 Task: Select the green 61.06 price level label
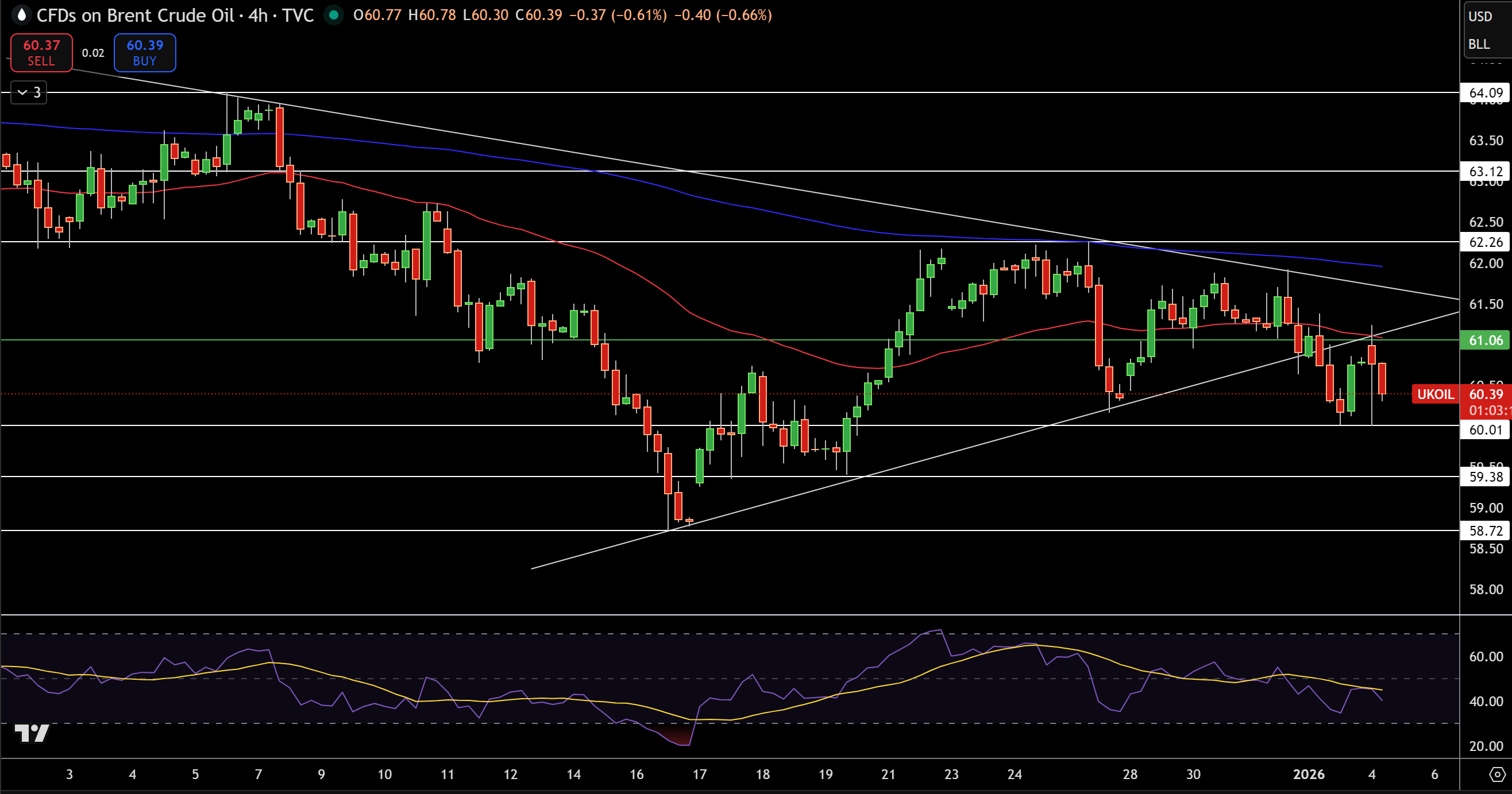pos(1486,340)
